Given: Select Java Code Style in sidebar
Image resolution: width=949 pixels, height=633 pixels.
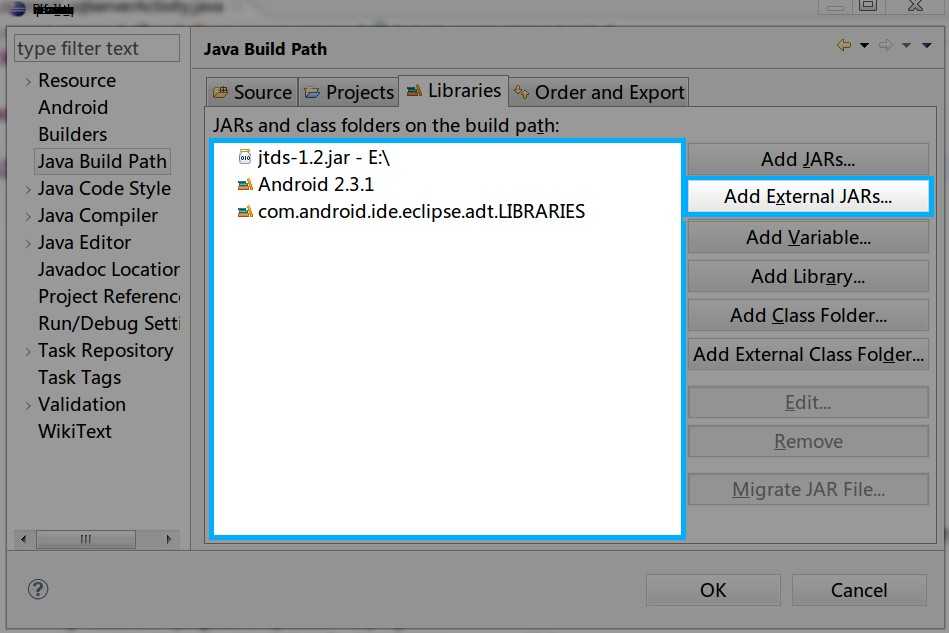Looking at the screenshot, I should click(x=104, y=189).
